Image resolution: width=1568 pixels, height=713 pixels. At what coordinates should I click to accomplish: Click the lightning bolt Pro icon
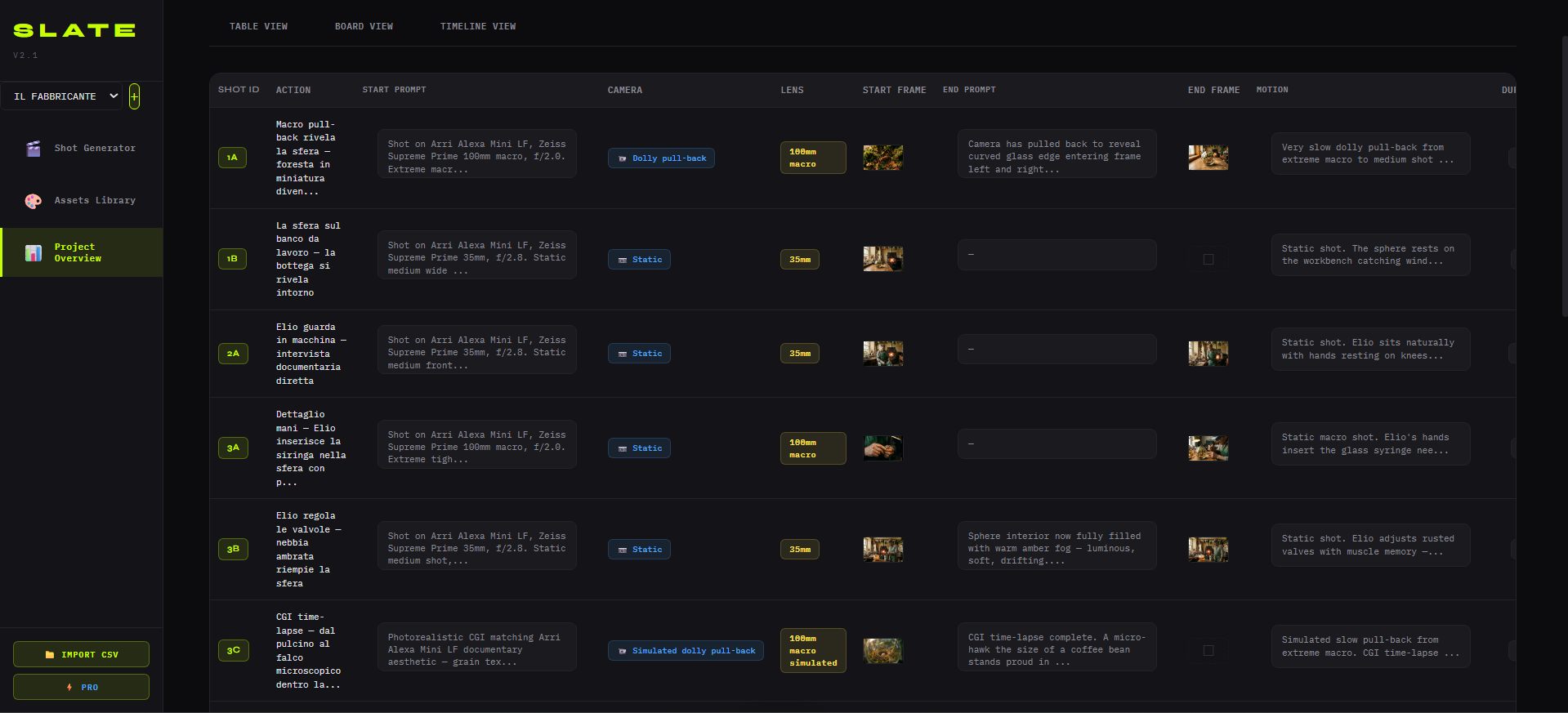coord(69,688)
